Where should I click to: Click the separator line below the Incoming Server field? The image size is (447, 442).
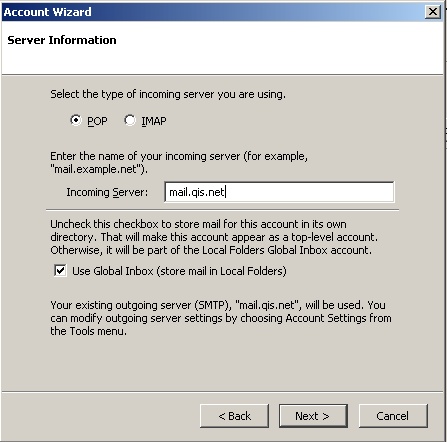point(222,210)
